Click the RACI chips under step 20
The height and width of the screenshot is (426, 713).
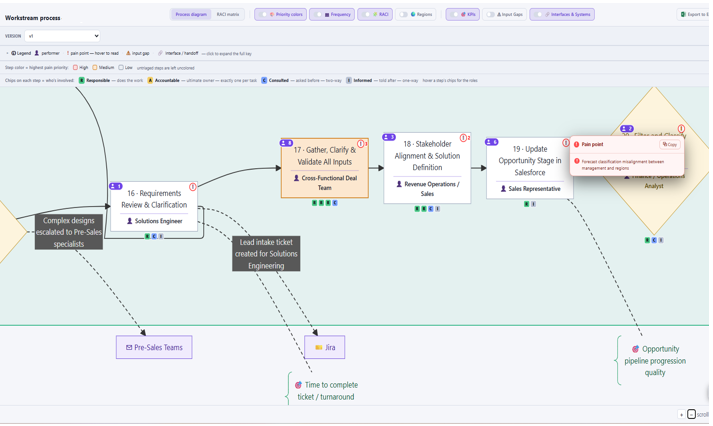coord(654,240)
